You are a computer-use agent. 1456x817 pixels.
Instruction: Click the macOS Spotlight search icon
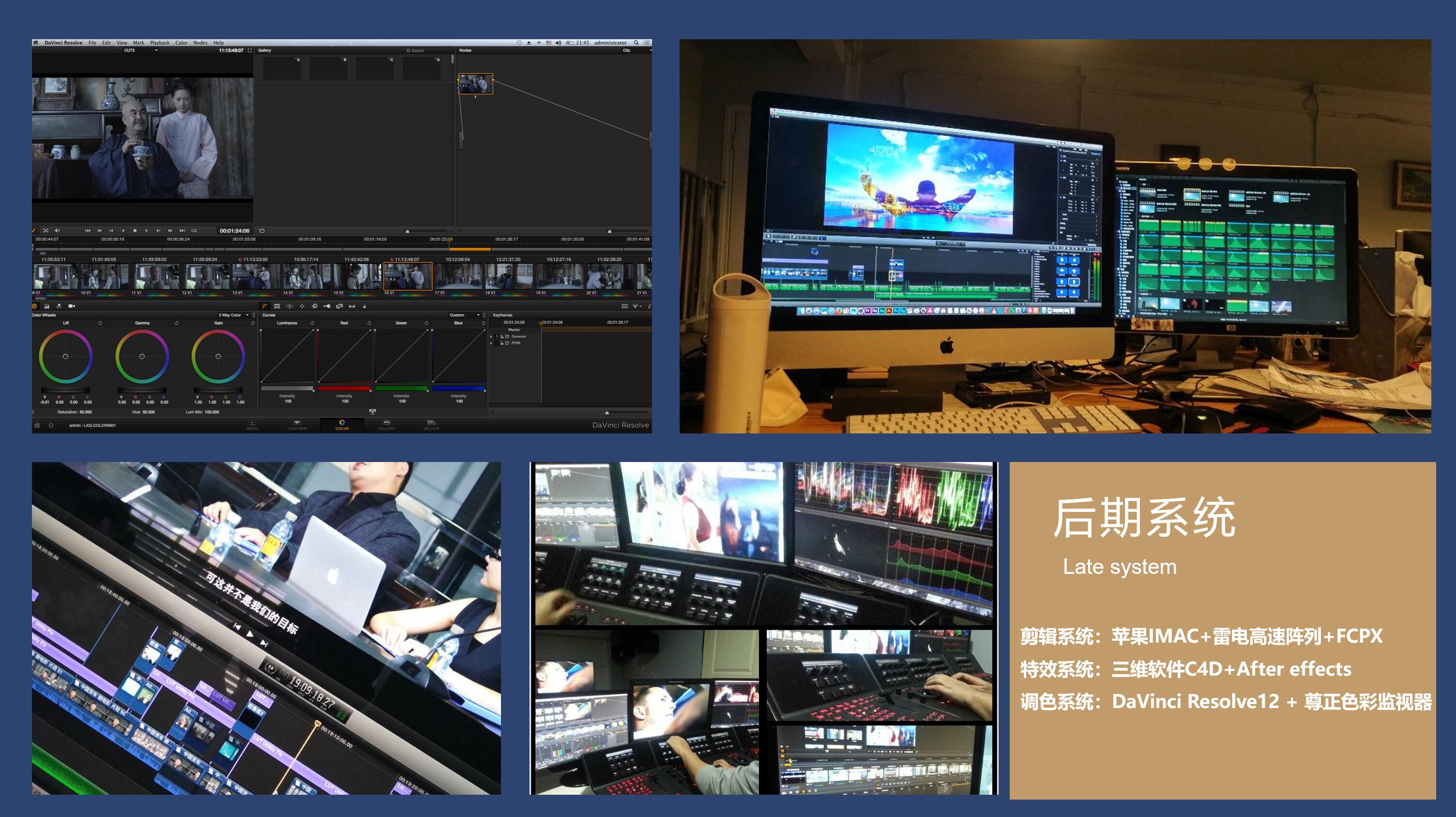tap(636, 43)
